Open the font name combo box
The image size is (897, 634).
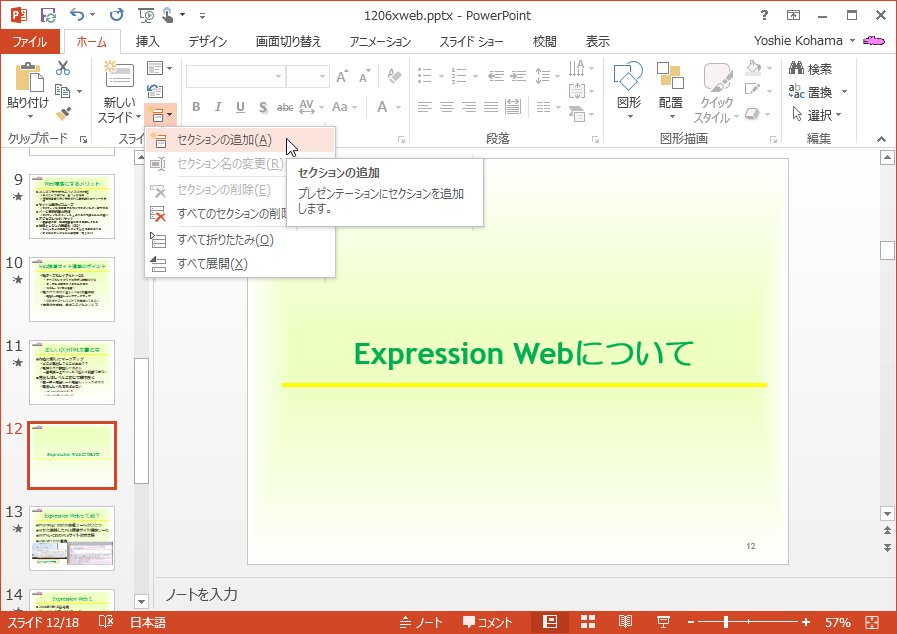[x=236, y=76]
